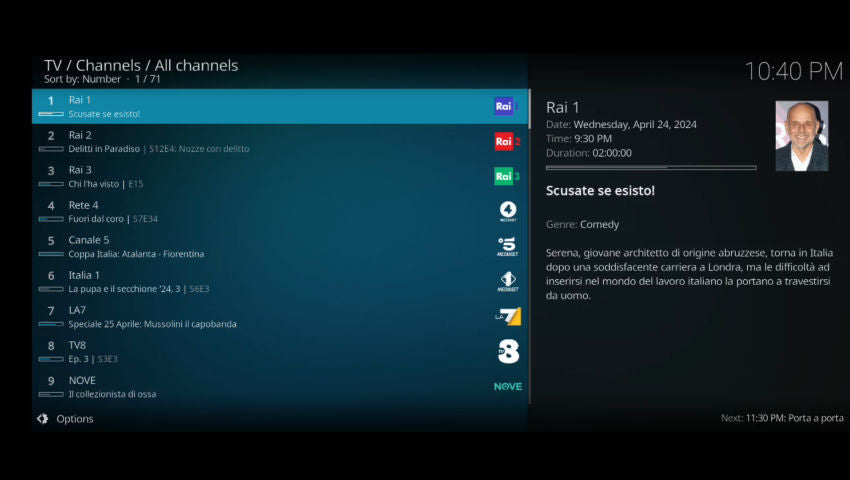Click the Rai 3 channel logo
The image size is (850, 480).
point(507,177)
